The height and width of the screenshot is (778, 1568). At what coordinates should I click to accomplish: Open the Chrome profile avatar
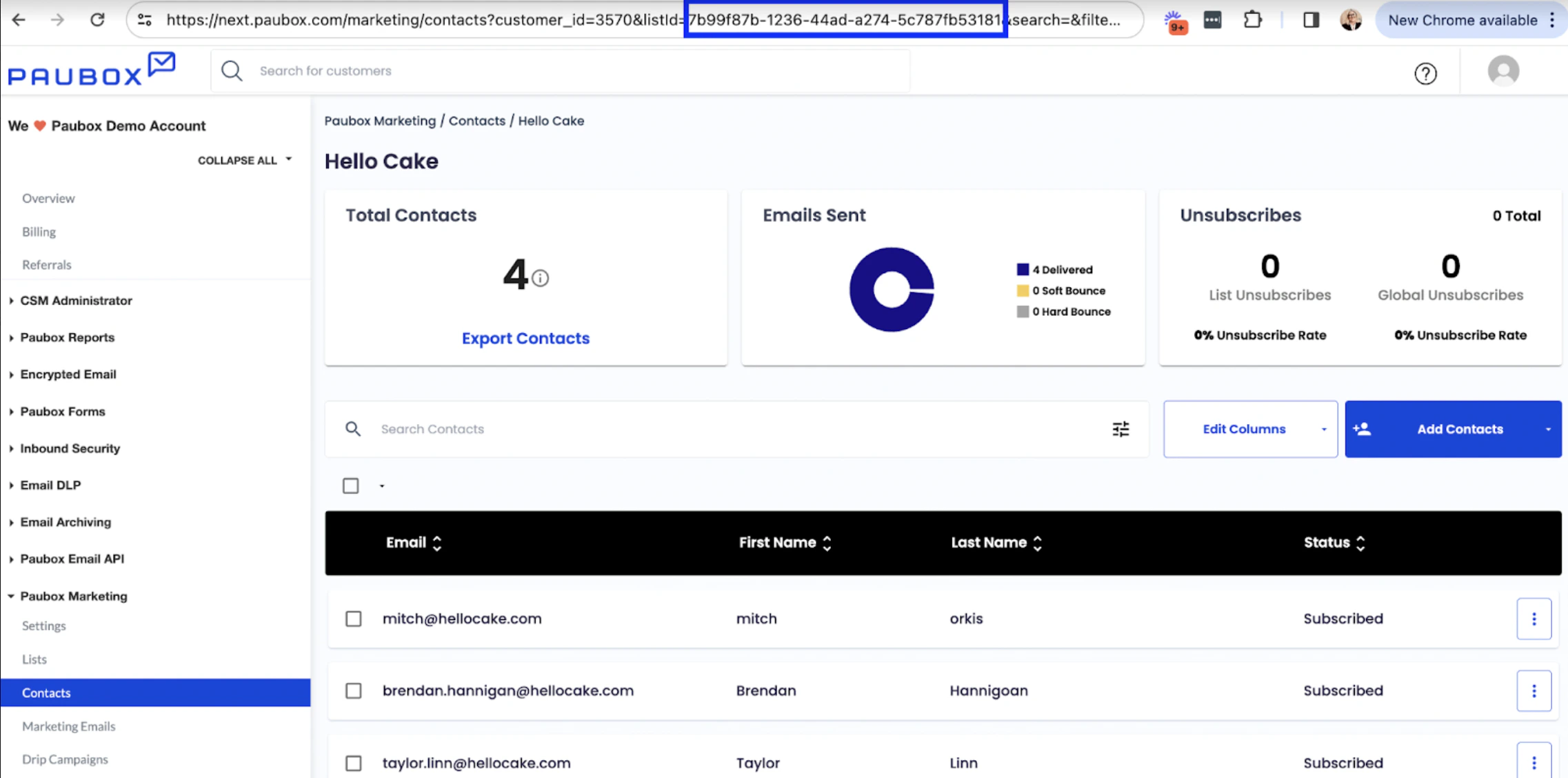pos(1351,20)
